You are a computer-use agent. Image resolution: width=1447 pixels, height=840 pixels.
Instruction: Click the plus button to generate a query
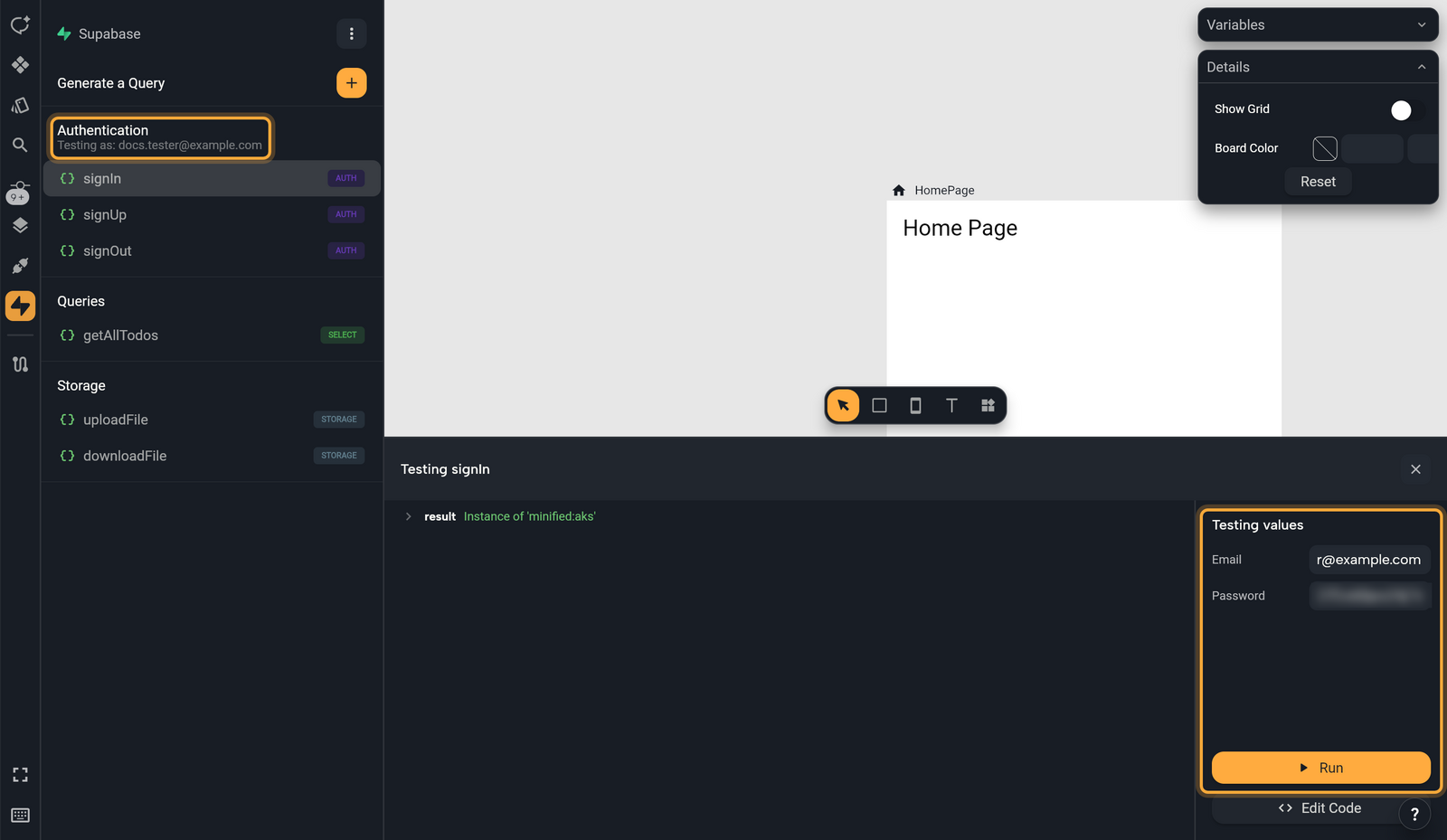[x=352, y=83]
